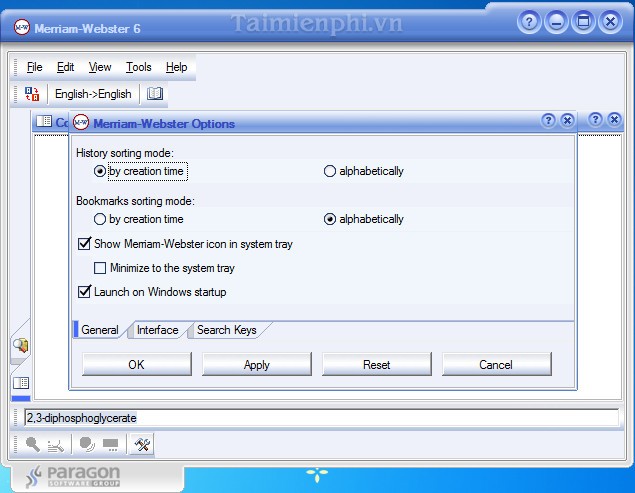Screen dimensions: 635x493
Task: Click the help button in main title bar
Action: 529,21
